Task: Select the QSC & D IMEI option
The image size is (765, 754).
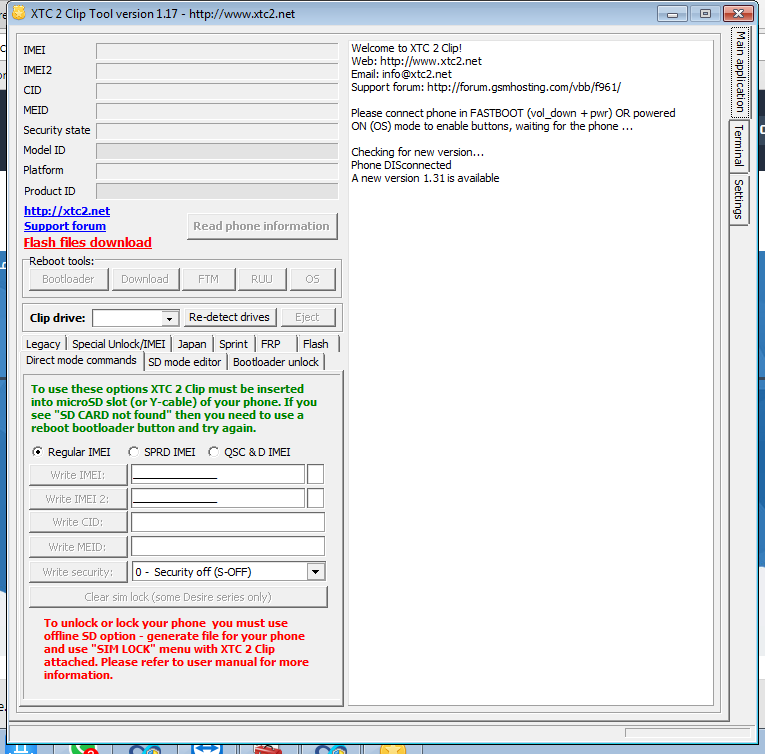Action: (x=213, y=452)
